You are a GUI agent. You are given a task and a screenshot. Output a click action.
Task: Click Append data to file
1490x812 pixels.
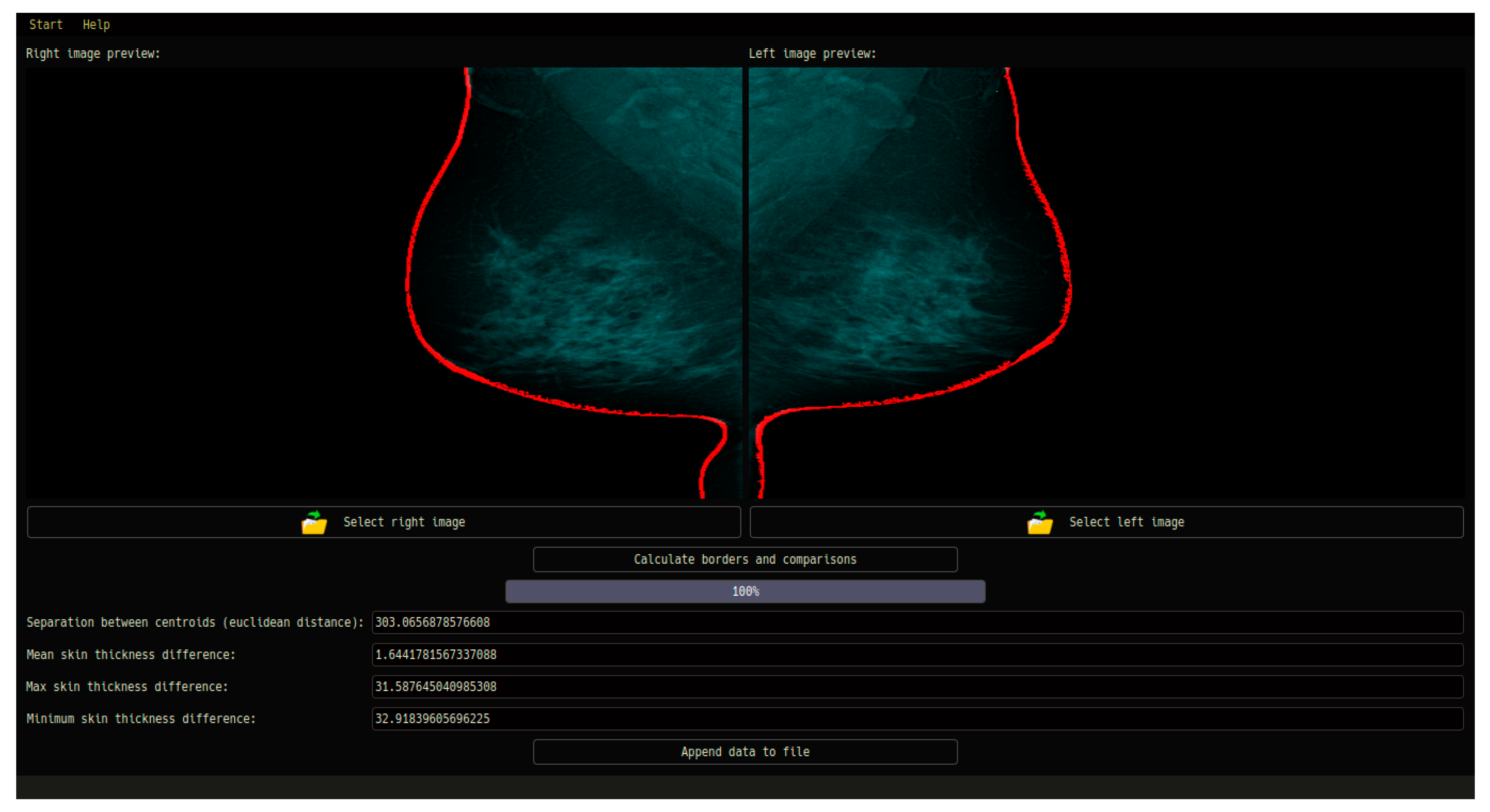tap(745, 751)
